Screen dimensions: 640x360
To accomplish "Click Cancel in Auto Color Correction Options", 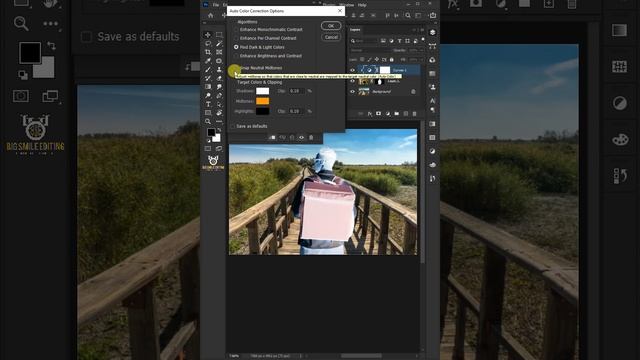I will (x=331, y=37).
